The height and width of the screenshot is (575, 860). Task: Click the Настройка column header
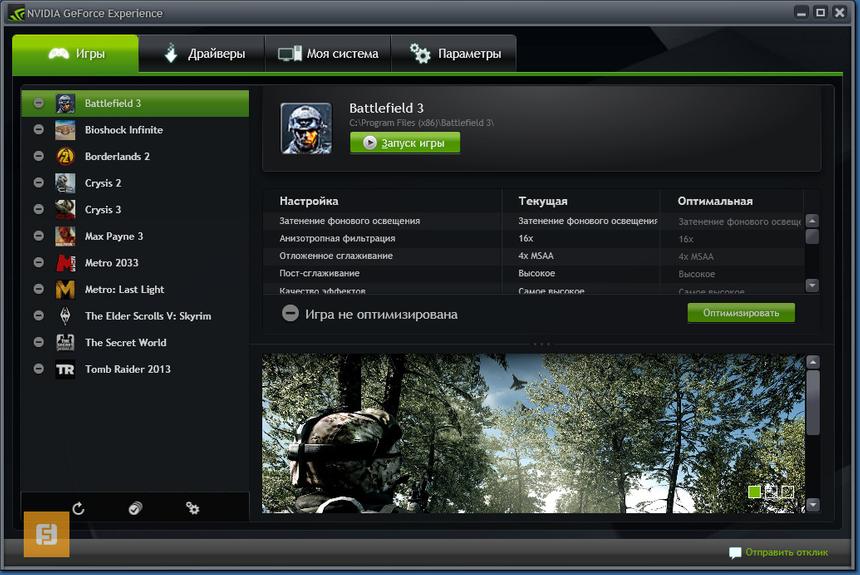(309, 201)
